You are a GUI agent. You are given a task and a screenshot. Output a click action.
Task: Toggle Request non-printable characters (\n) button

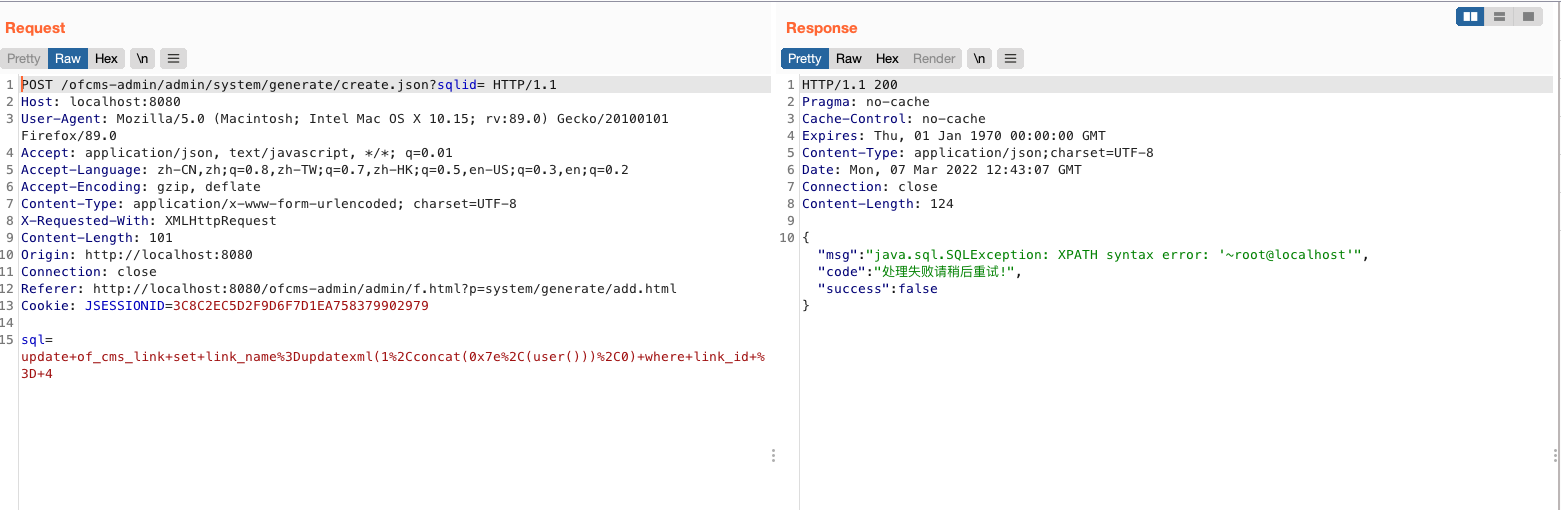point(143,59)
